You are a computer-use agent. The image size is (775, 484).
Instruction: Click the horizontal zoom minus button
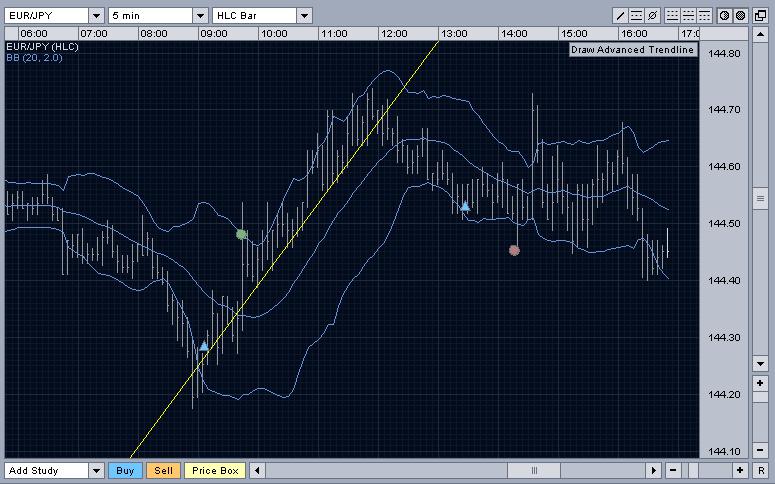tap(673, 471)
